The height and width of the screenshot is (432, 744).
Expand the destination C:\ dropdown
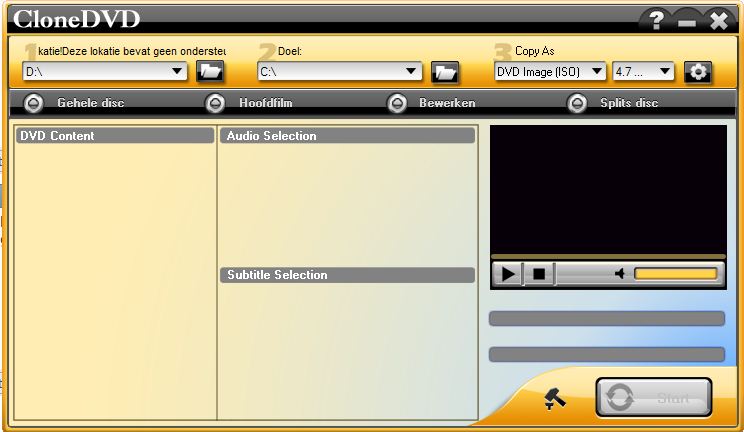(411, 71)
